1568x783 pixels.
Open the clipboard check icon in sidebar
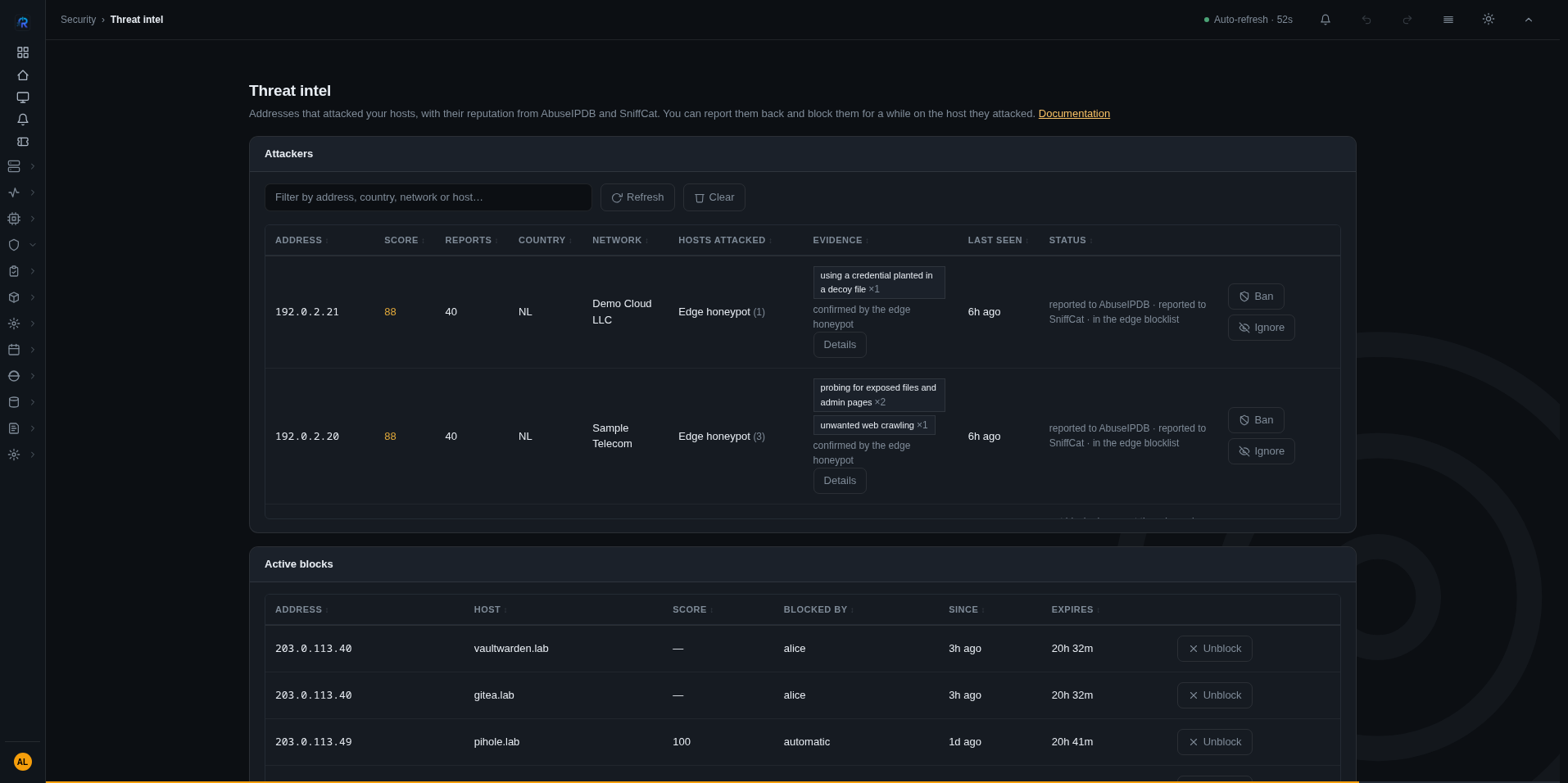coord(14,271)
